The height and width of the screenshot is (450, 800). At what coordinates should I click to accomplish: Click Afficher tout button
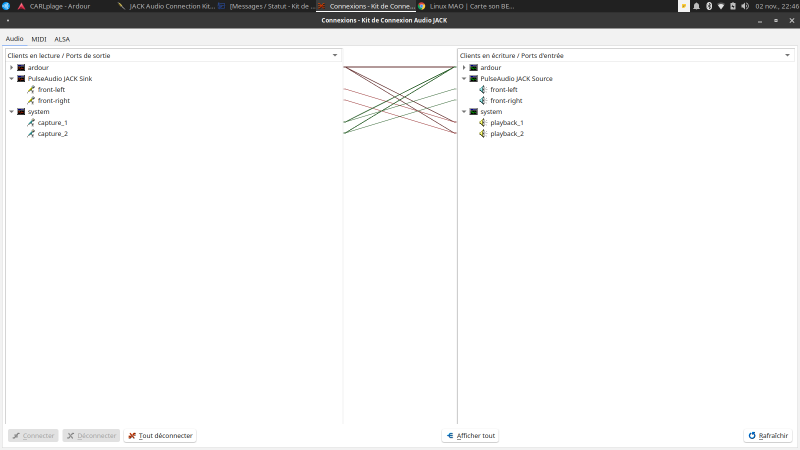[470, 436]
